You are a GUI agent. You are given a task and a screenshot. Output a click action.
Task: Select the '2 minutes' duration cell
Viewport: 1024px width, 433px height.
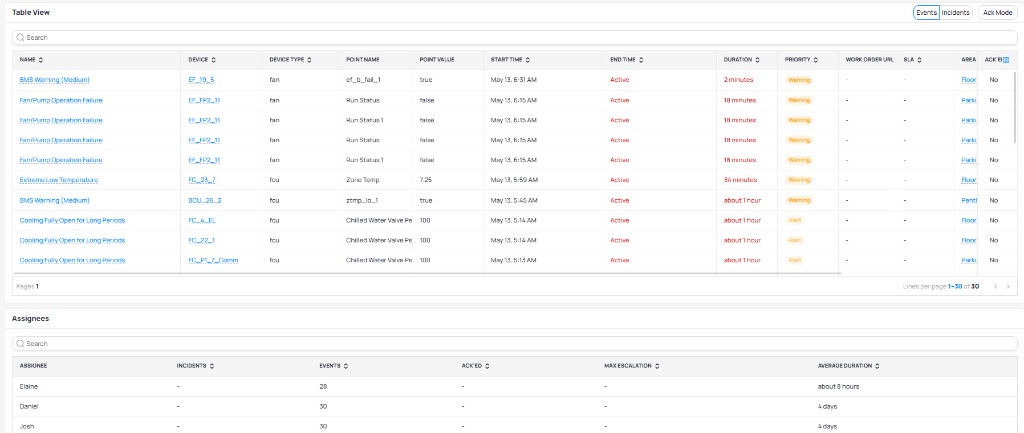click(x=738, y=80)
